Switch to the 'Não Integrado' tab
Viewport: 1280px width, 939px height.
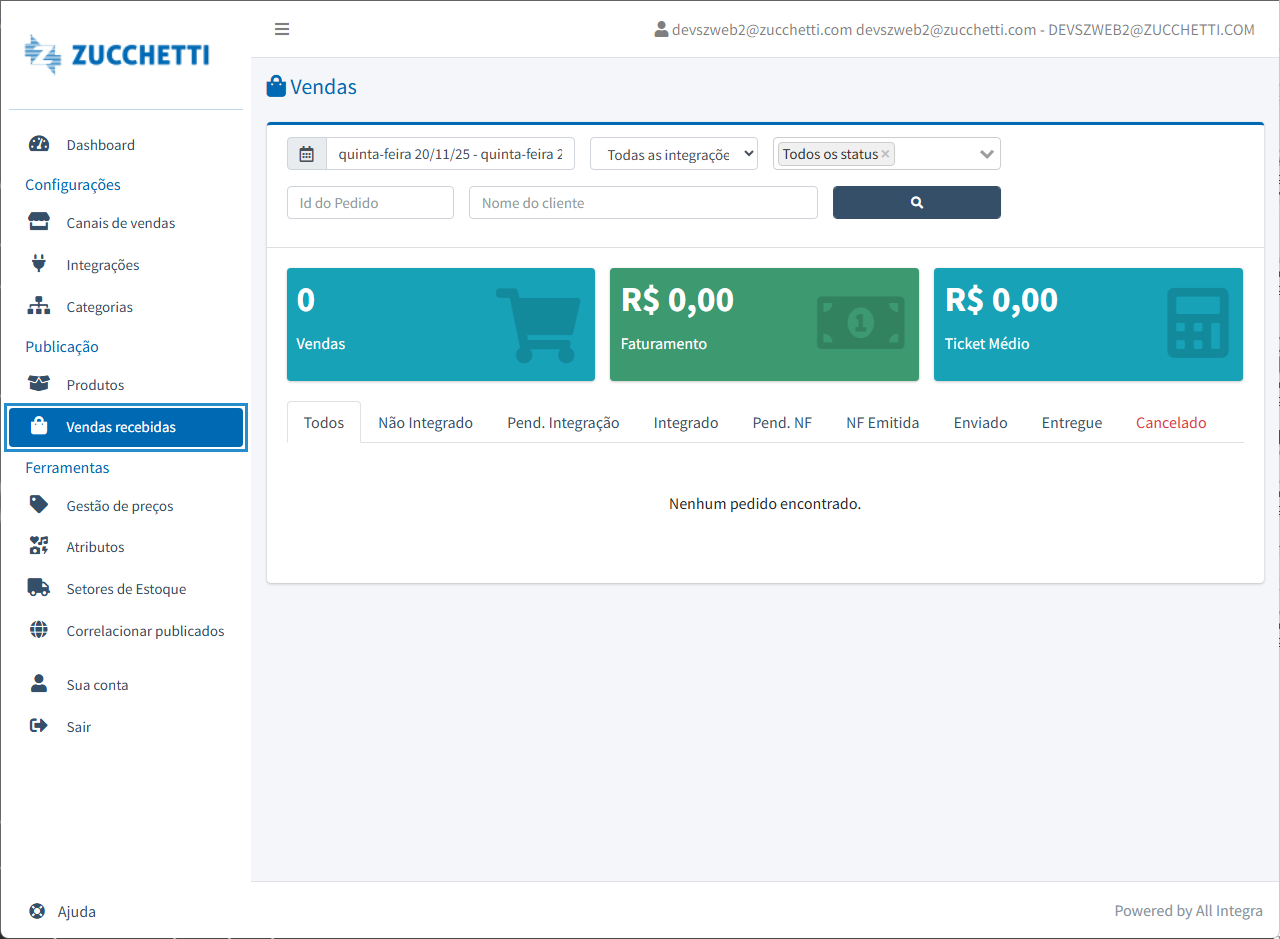(x=425, y=422)
